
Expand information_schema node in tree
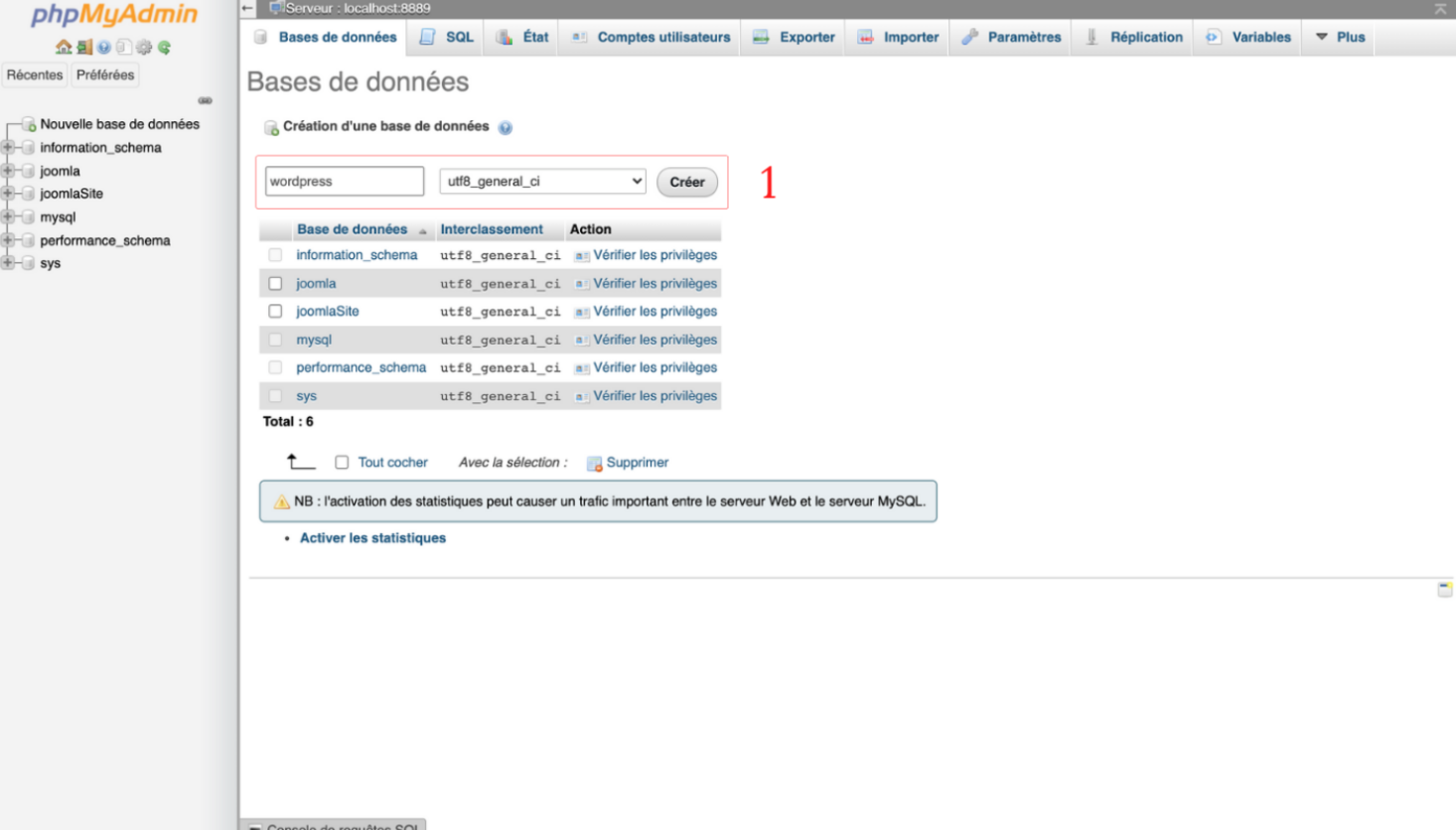pos(8,147)
